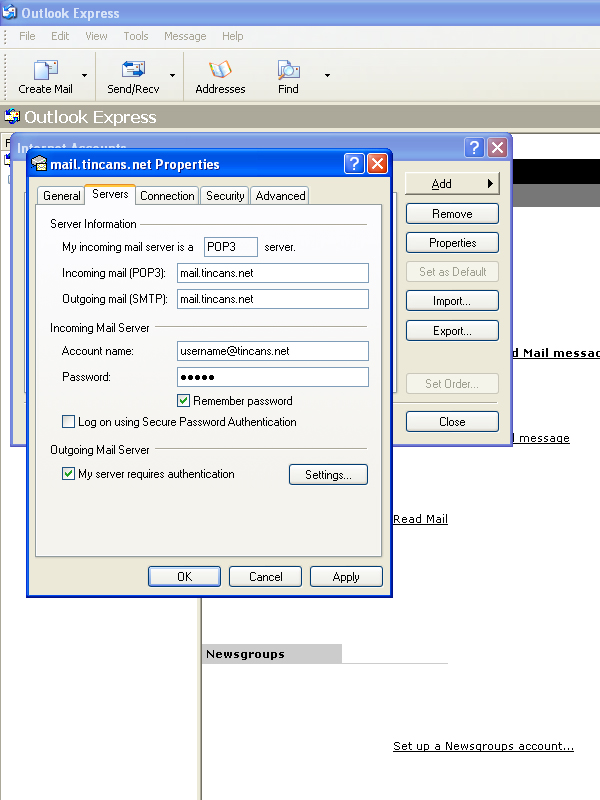Click the Password field

click(x=273, y=377)
